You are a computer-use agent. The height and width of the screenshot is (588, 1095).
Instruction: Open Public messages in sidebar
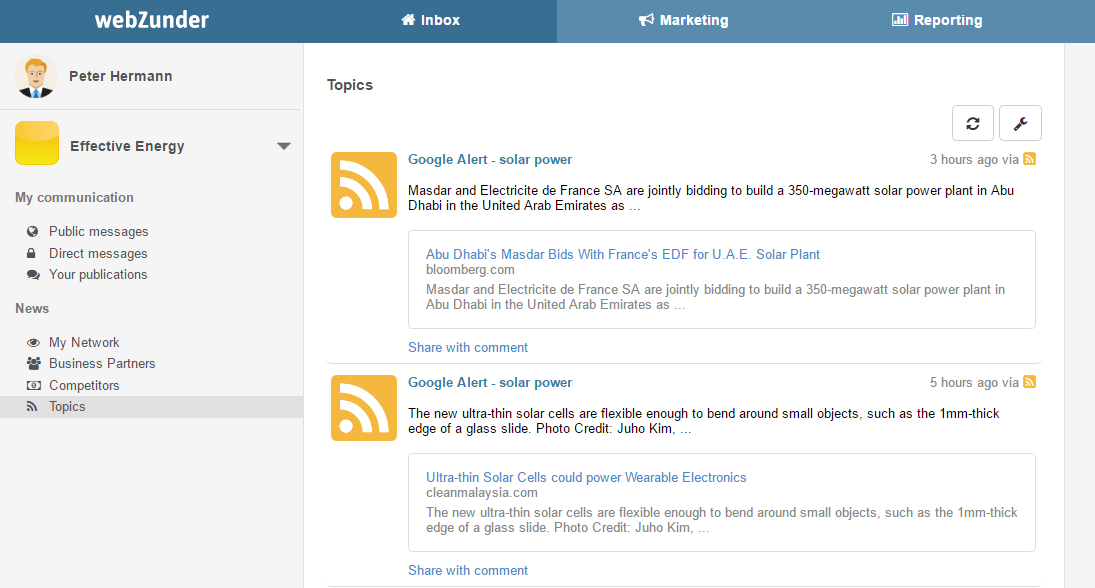click(98, 231)
